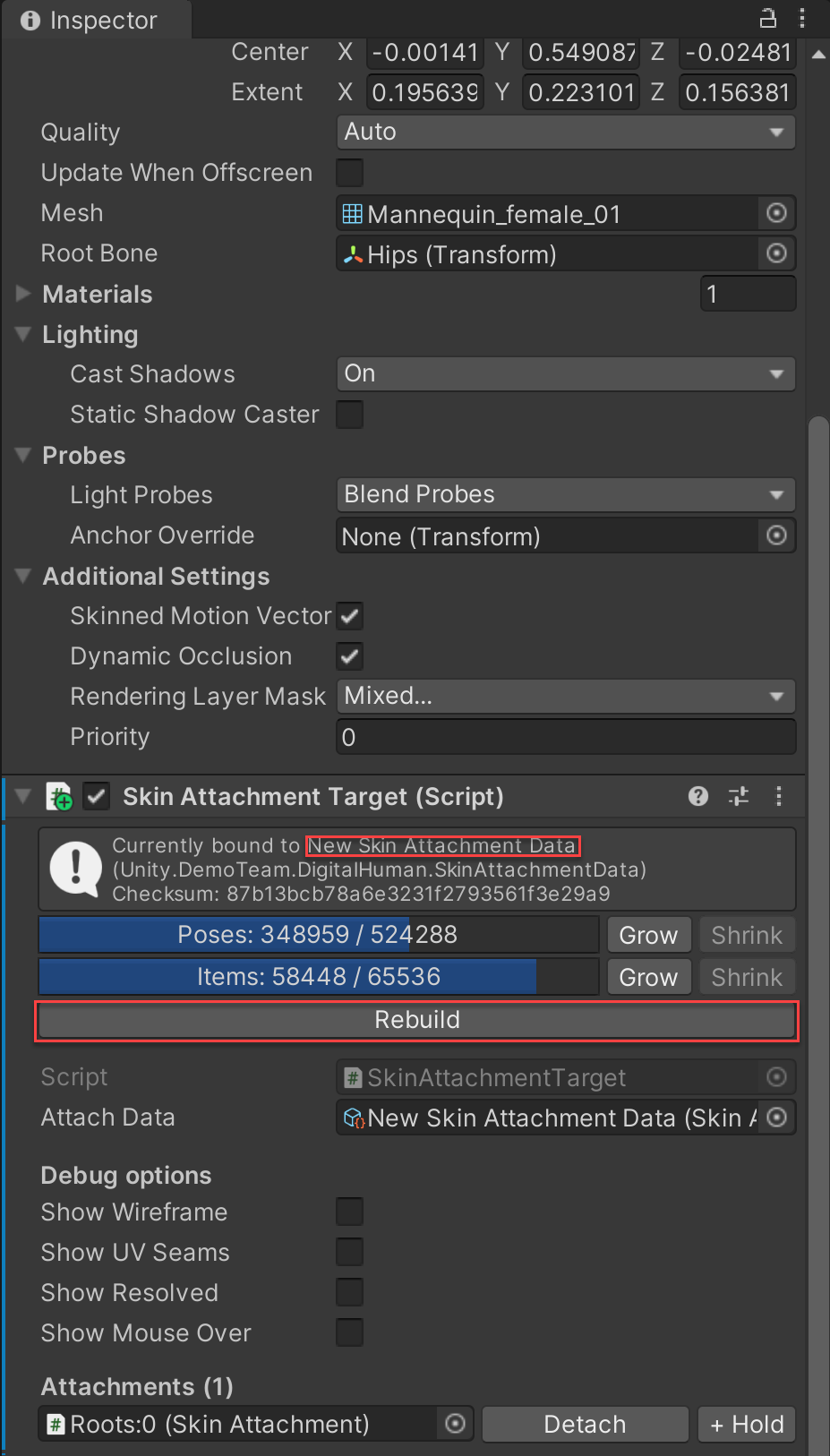The image size is (830, 1456).
Task: Click the Rebuild button
Action: [x=416, y=1021]
